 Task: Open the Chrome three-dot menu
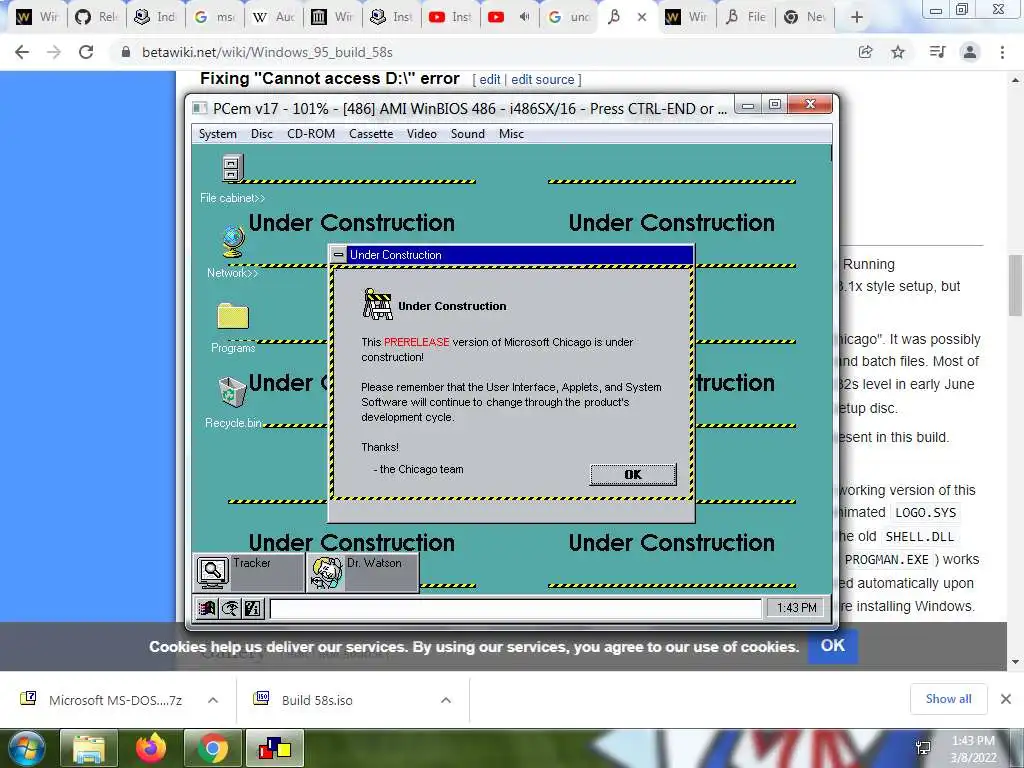[x=1002, y=52]
